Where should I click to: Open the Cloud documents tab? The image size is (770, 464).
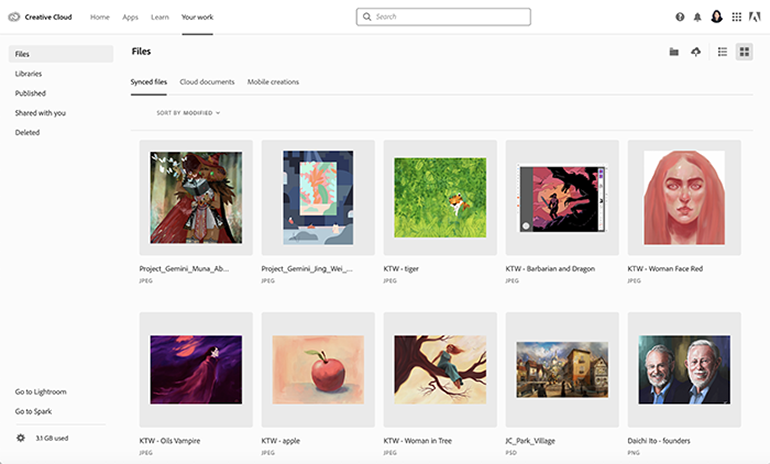click(x=207, y=82)
